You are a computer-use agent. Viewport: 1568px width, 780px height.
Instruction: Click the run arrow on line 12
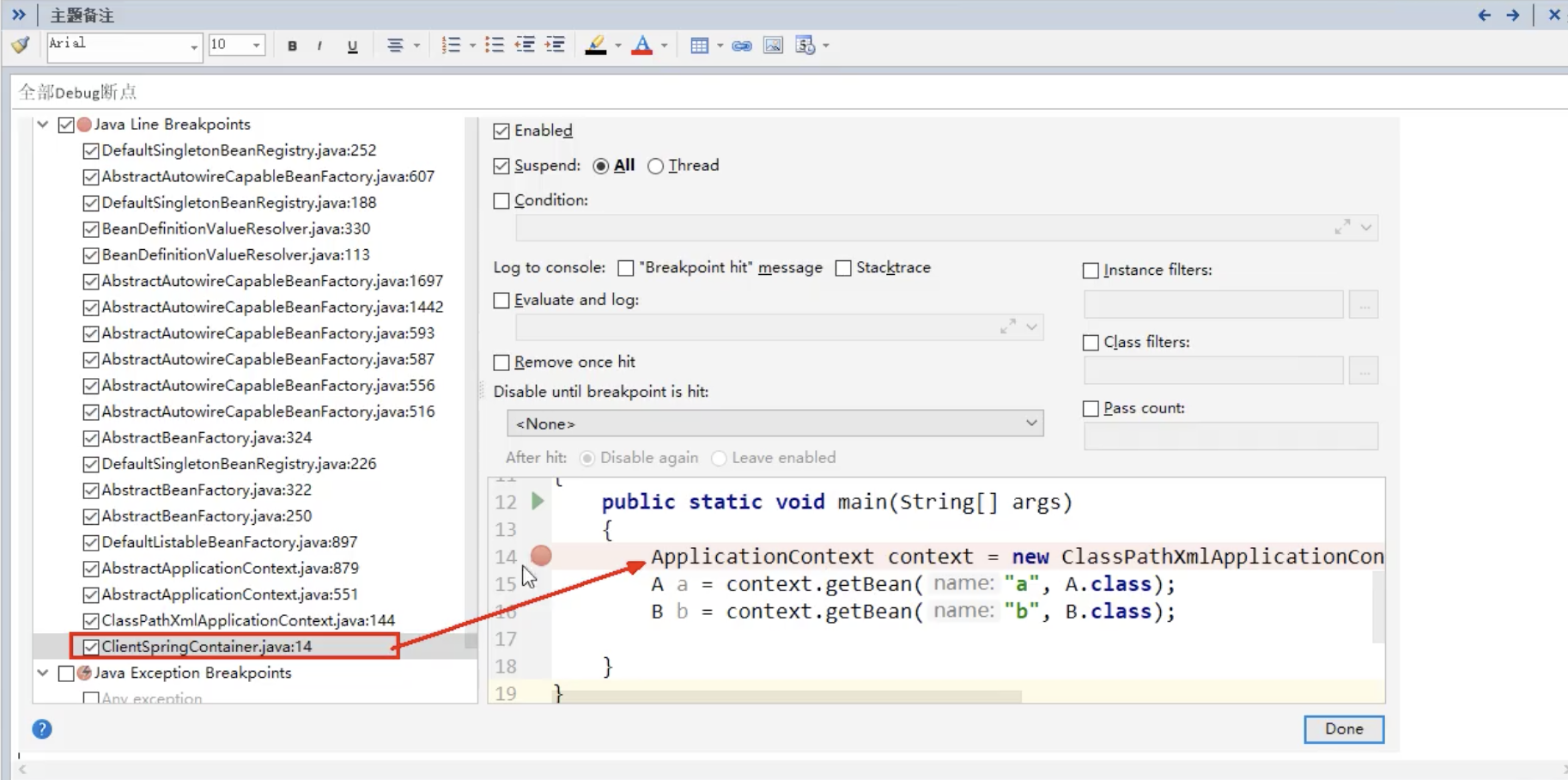(538, 501)
